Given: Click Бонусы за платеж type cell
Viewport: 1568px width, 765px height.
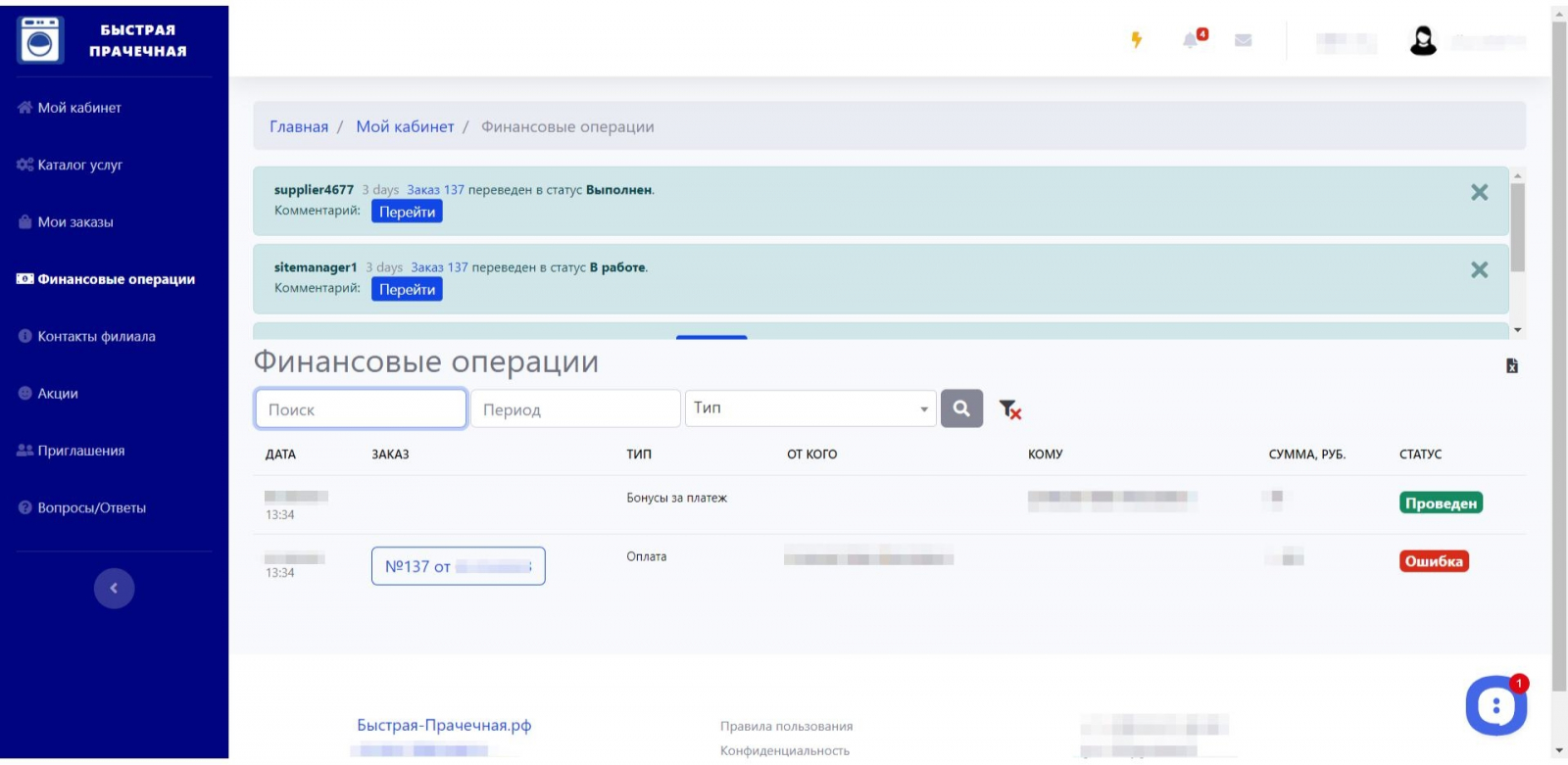Looking at the screenshot, I should 676,498.
